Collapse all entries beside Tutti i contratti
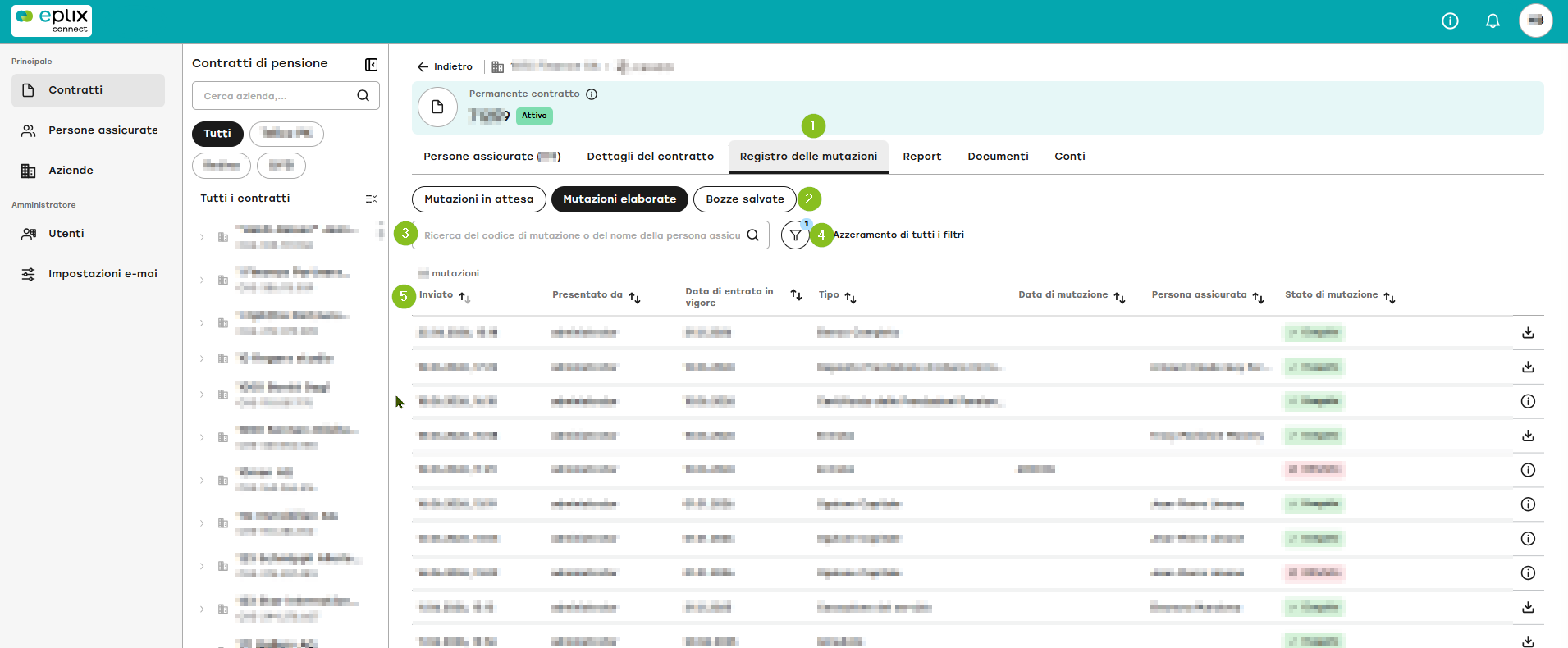The image size is (1568, 648). click(x=371, y=199)
